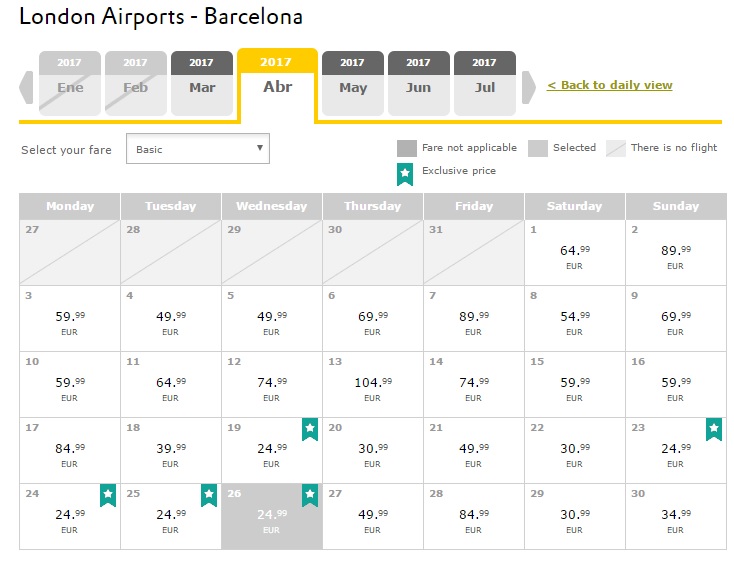Pick Saturday April 1 fare 64.99 EUR
The height and width of the screenshot is (563, 734).
[575, 253]
